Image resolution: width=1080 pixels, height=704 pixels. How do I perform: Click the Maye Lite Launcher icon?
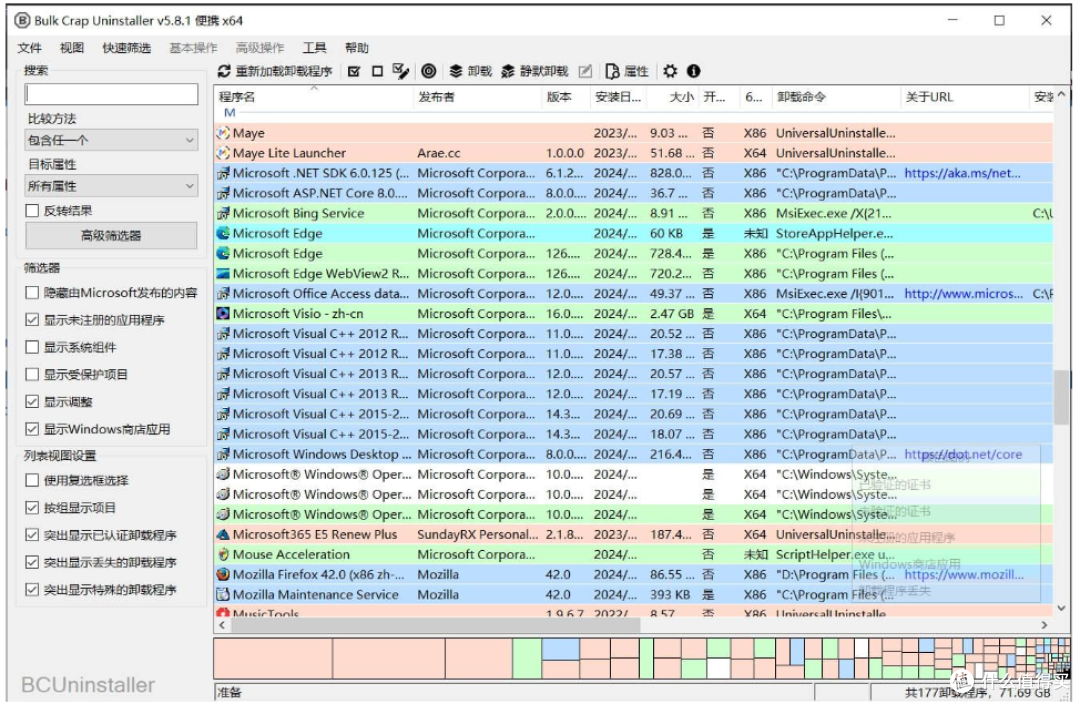click(223, 153)
